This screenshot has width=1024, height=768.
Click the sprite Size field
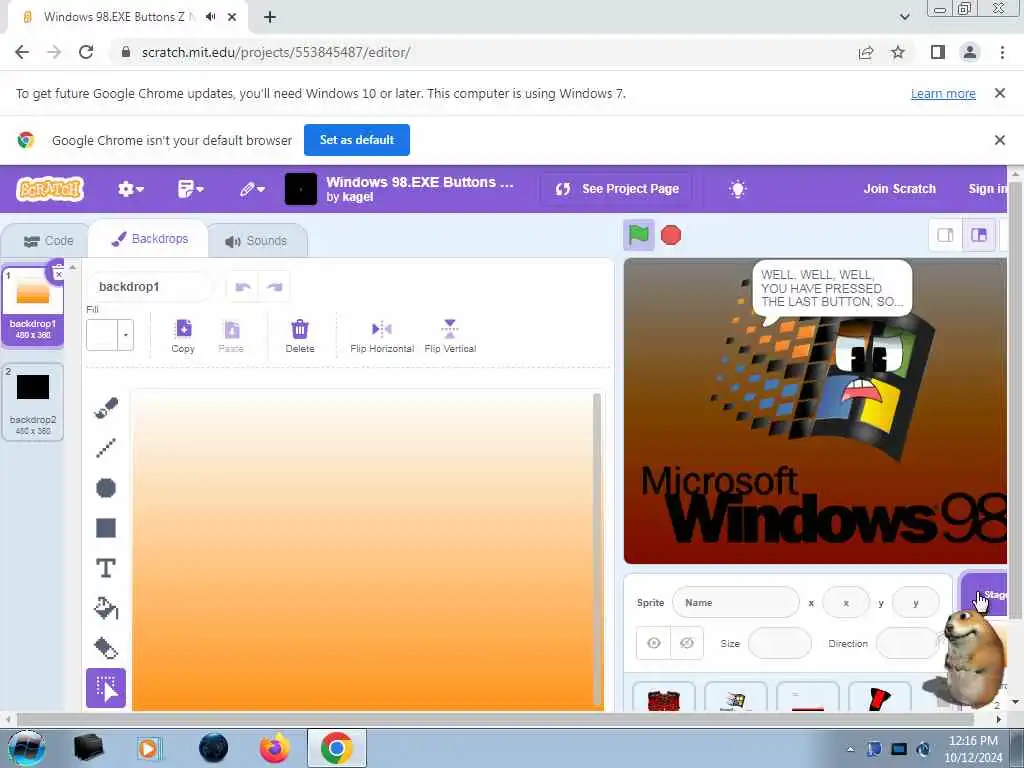[779, 643]
